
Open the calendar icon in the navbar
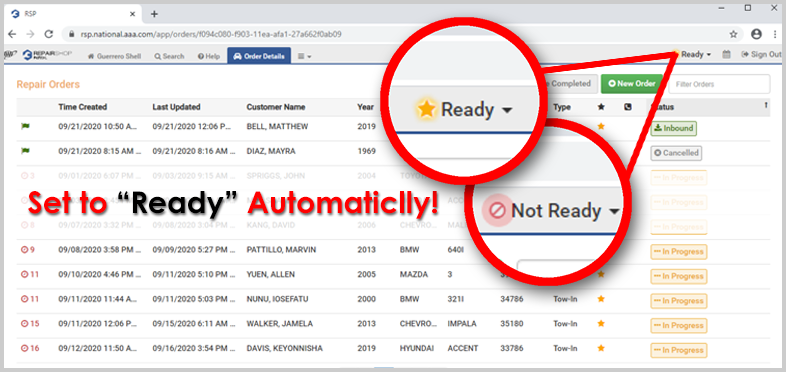(x=726, y=55)
